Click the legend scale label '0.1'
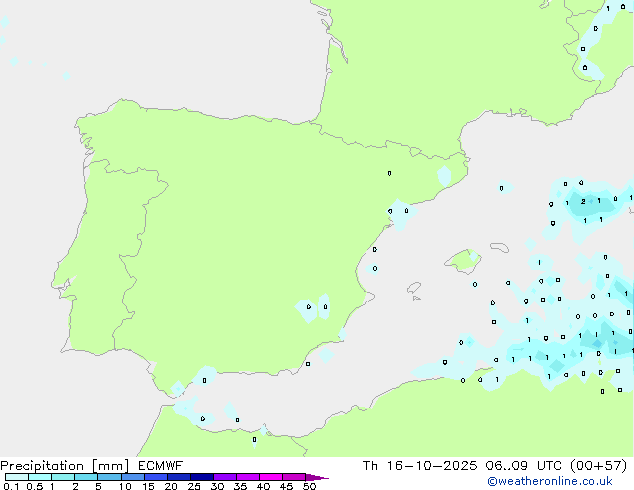 click(x=11, y=486)
